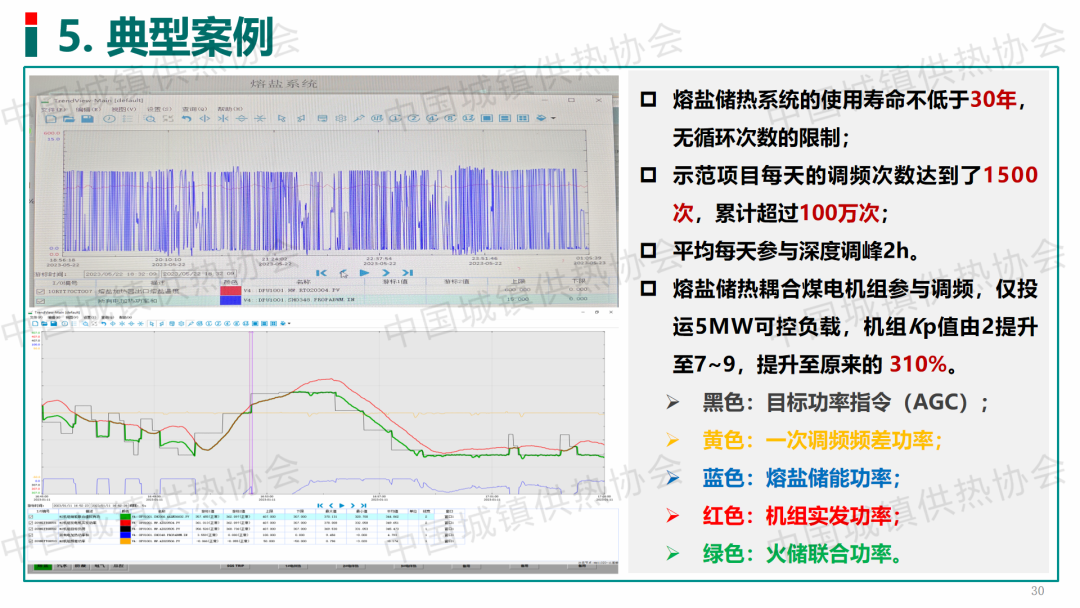
Task: Jump to last record in upper trend
Action: click(x=407, y=272)
